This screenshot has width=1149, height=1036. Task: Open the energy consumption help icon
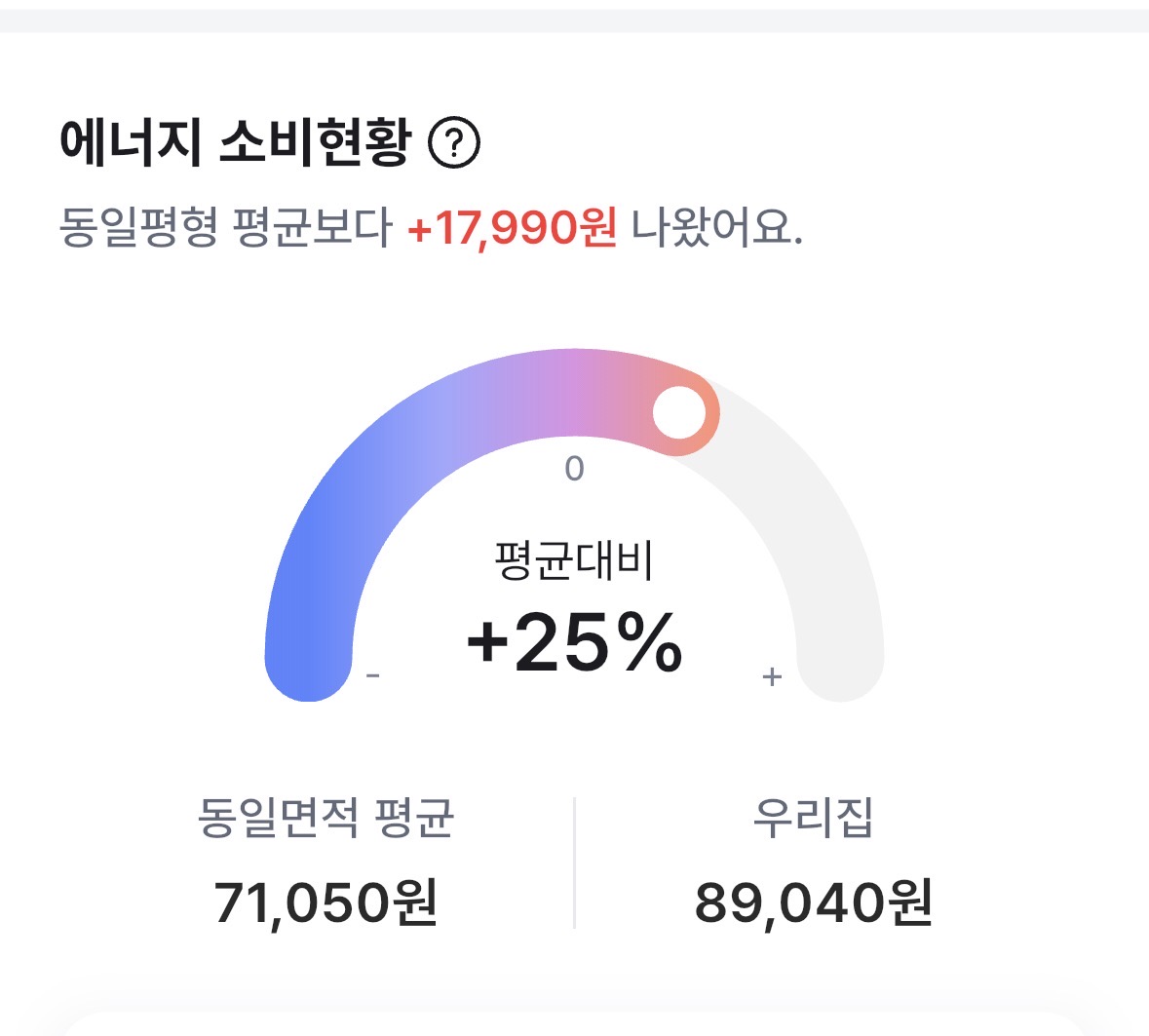[454, 144]
